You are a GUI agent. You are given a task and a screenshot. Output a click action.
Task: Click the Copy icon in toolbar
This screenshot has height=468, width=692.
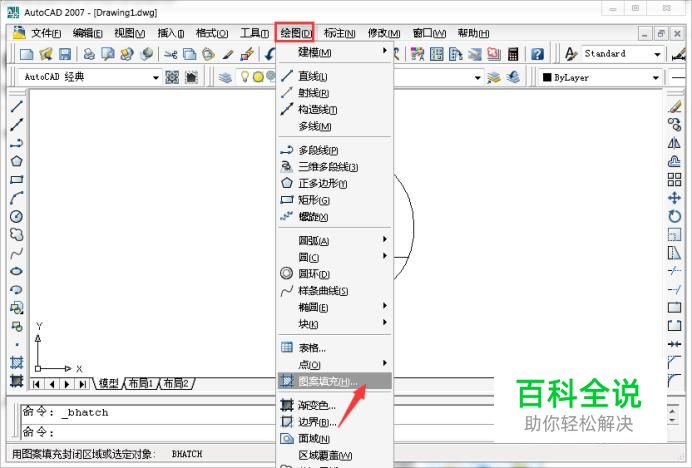(x=189, y=54)
